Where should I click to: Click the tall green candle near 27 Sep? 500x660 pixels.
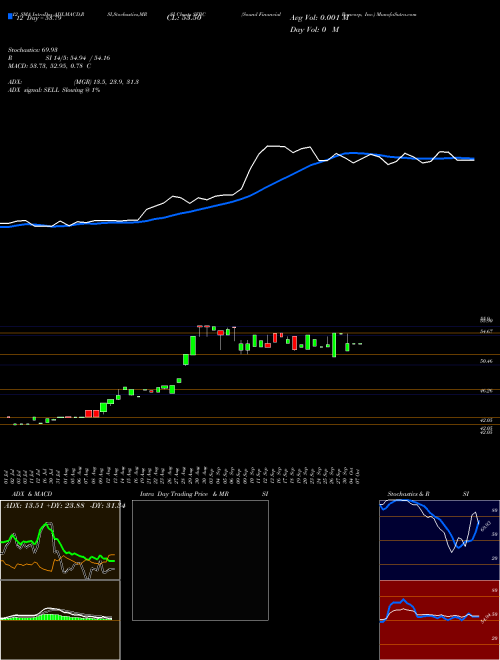[334, 345]
